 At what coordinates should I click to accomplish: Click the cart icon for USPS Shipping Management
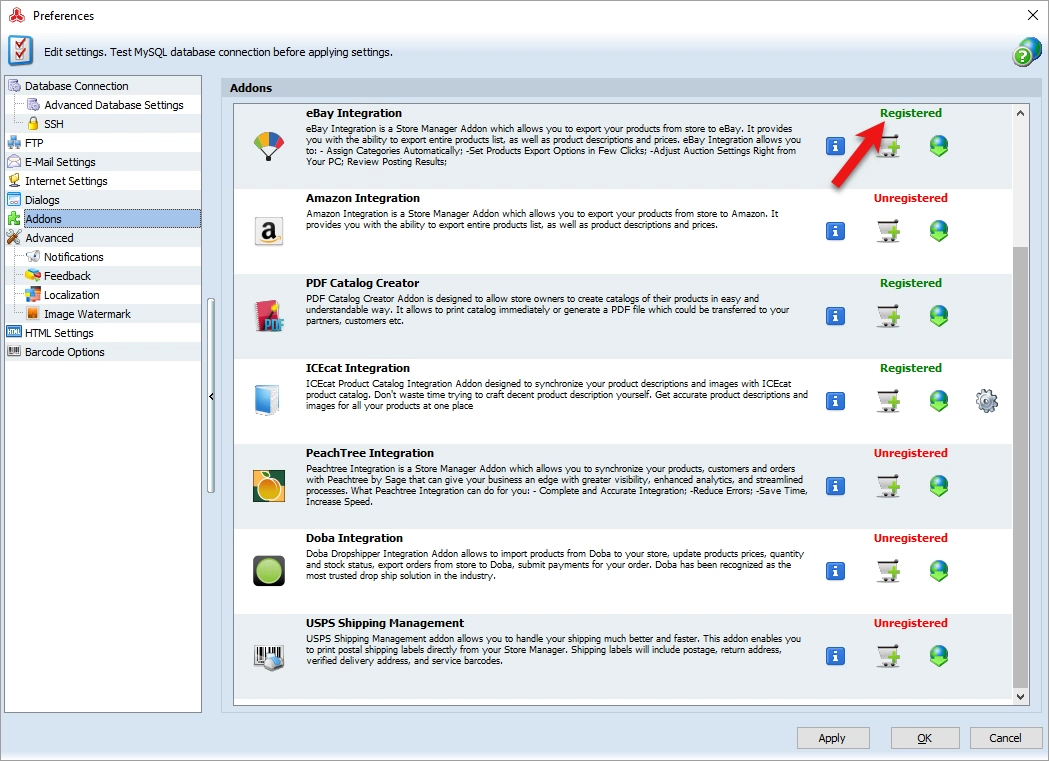pos(888,655)
